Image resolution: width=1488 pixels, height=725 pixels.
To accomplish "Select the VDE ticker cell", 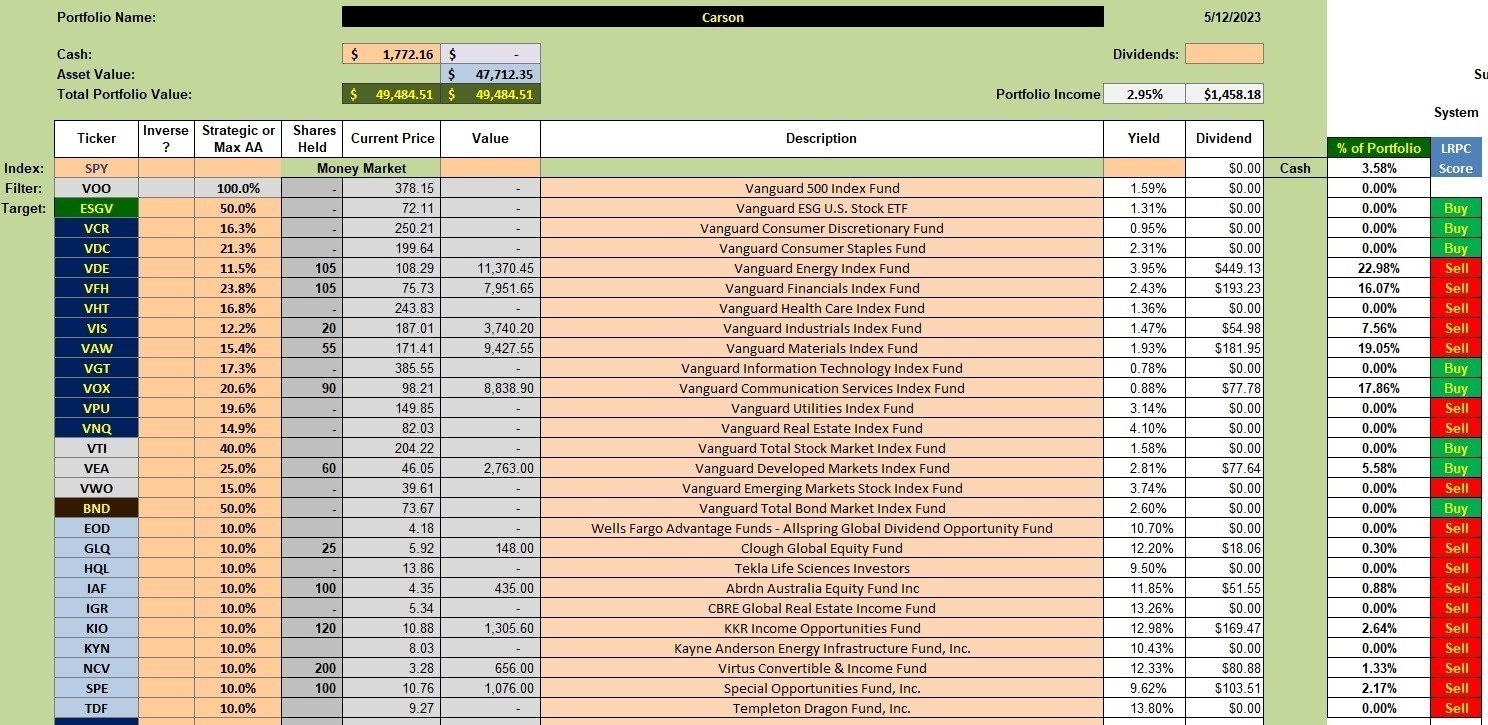I will [x=96, y=268].
